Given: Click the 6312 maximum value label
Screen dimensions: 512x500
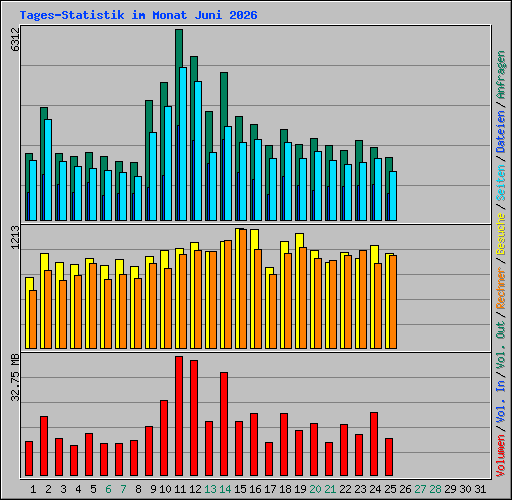Looking at the screenshot, I should click(15, 39).
